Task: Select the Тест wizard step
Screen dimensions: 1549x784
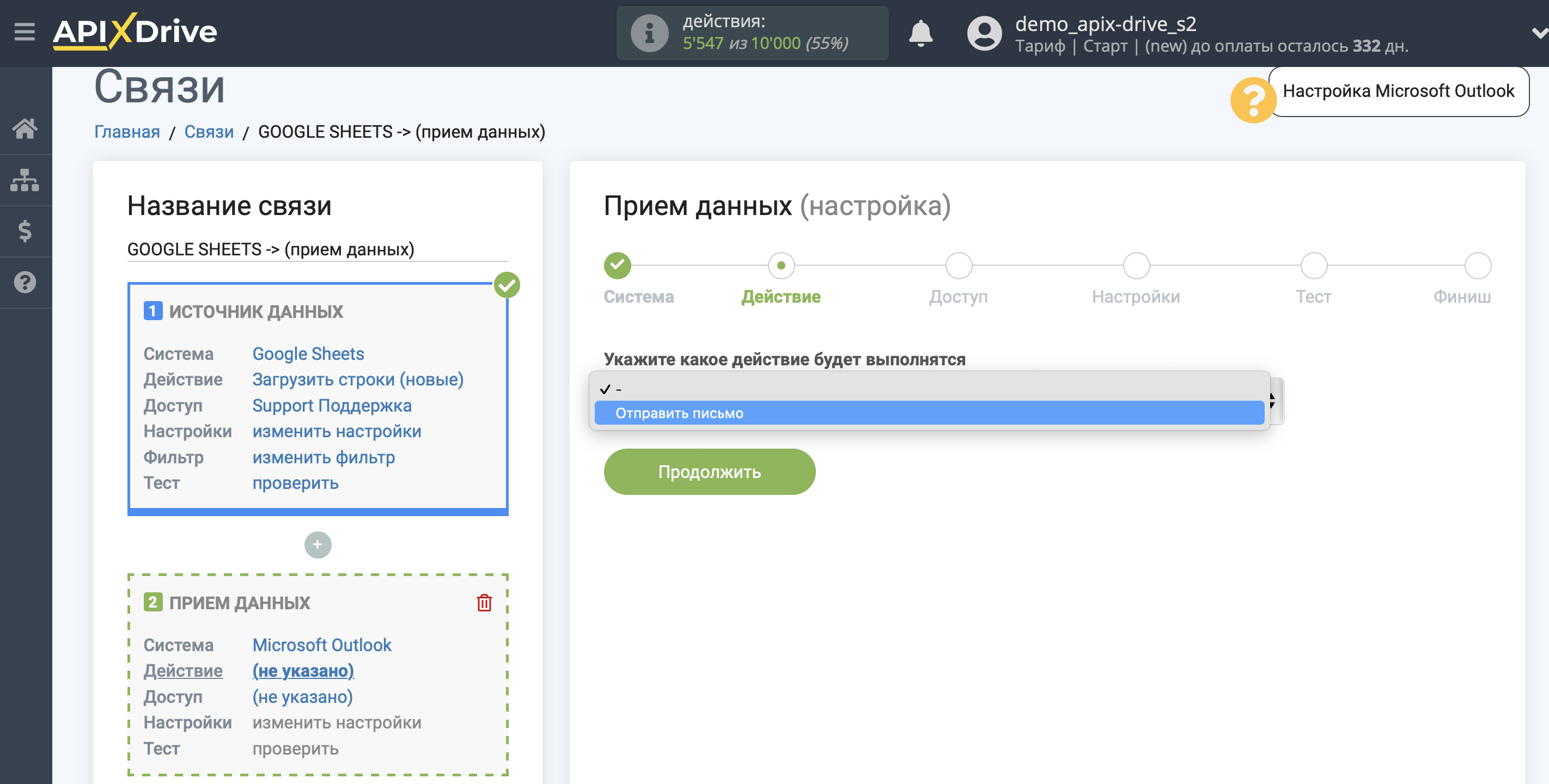Action: [x=1313, y=266]
